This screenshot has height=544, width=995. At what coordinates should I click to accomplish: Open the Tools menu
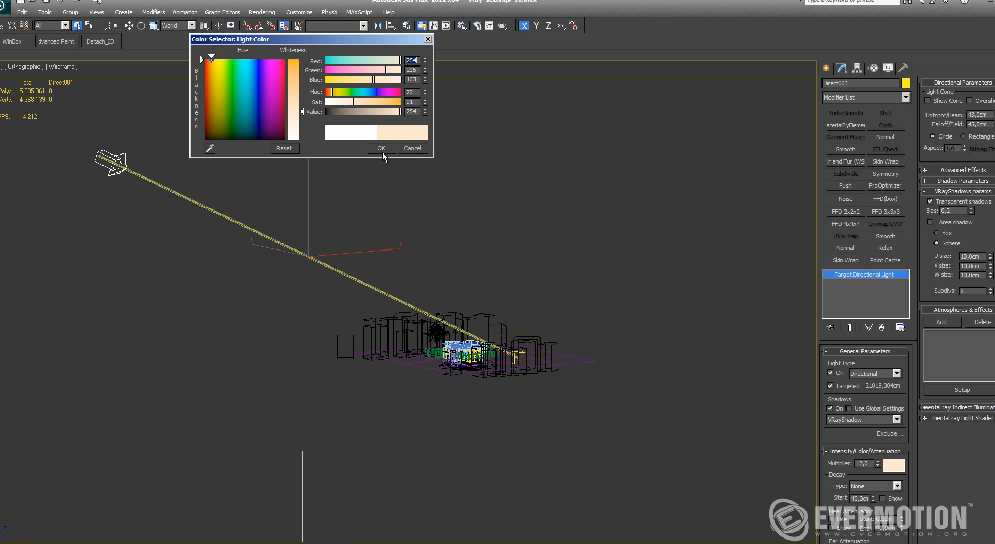click(x=44, y=12)
